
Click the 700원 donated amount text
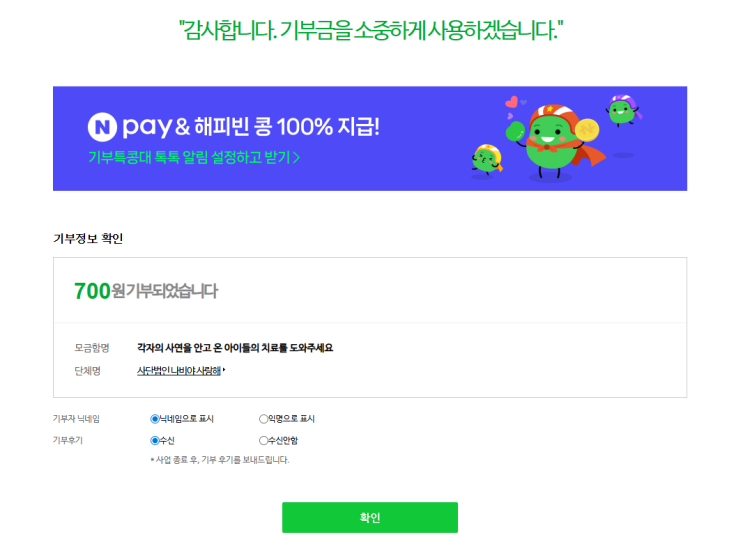click(x=99, y=291)
